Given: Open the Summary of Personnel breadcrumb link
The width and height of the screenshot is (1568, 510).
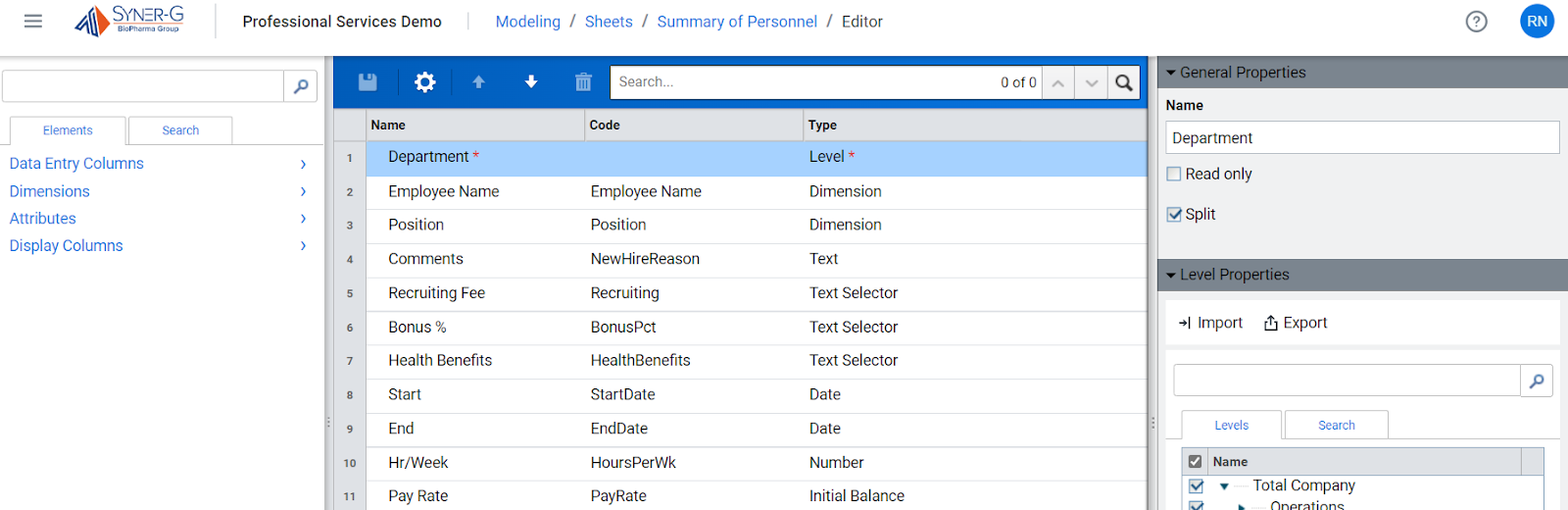Looking at the screenshot, I should pyautogui.click(x=736, y=22).
